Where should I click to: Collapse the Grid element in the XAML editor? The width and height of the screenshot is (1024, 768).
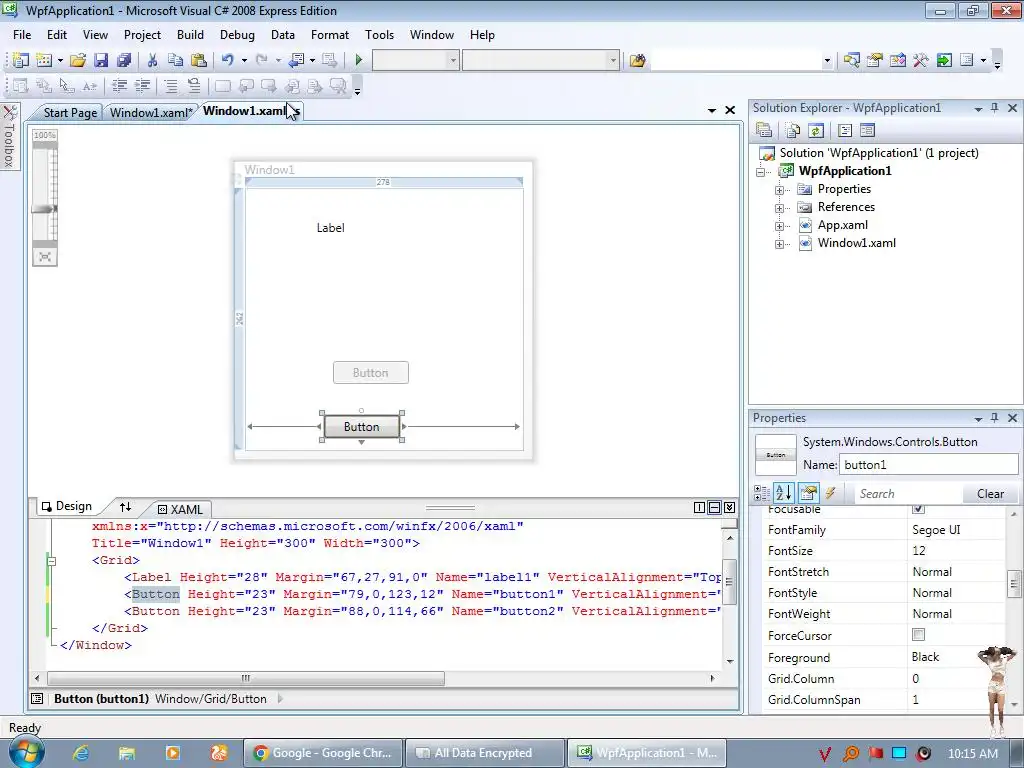pos(52,561)
